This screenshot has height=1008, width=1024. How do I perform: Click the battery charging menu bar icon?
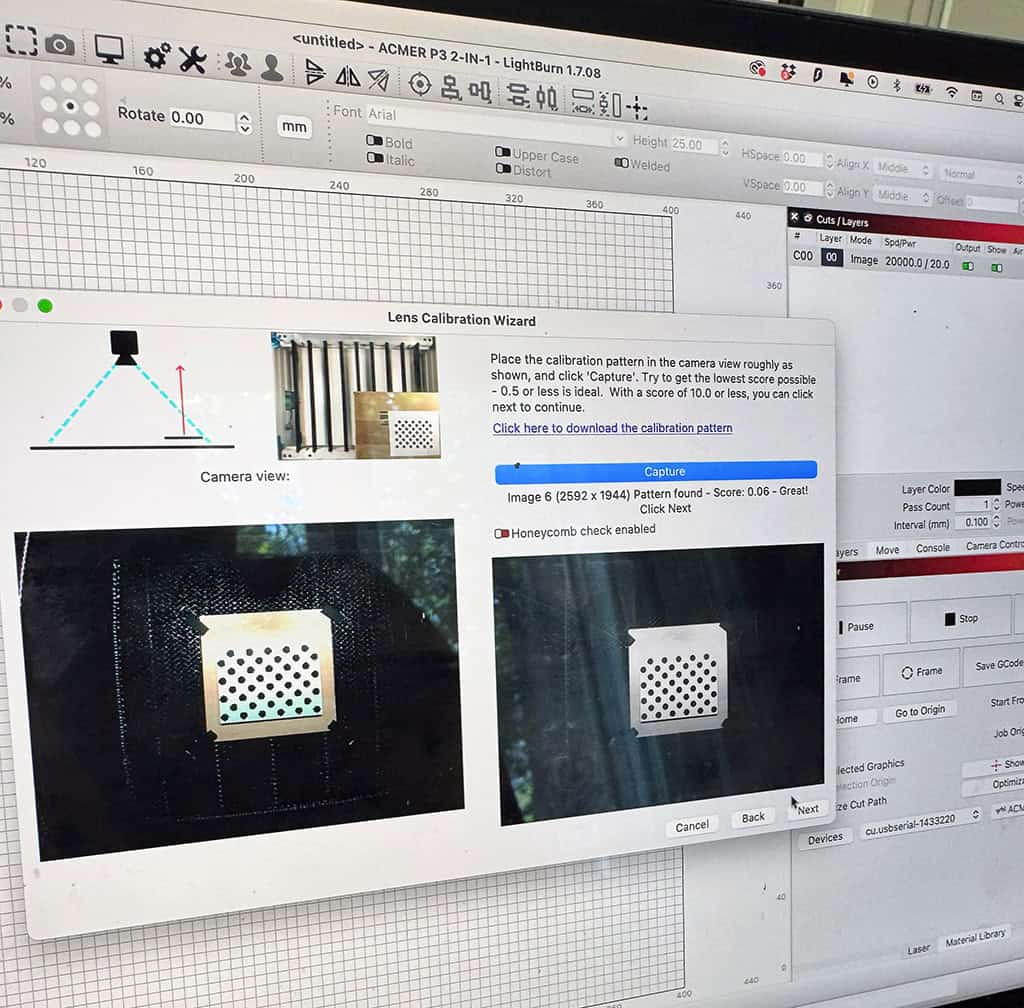click(x=923, y=88)
